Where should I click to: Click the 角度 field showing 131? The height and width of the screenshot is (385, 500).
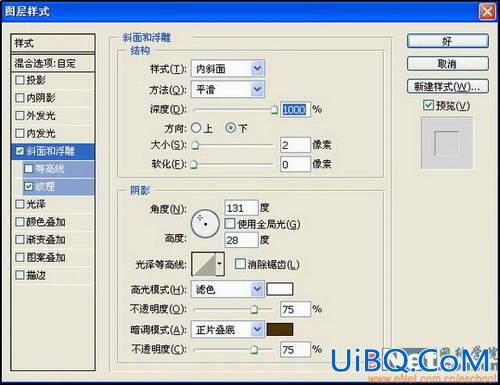[241, 208]
